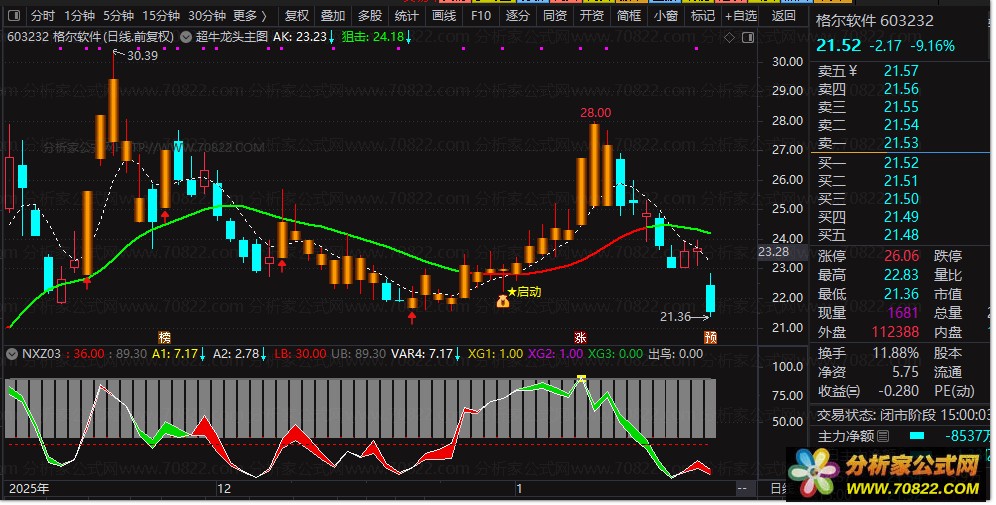Click the 净资 value 5.75
Viewport: 996px width, 505px height.
(905, 372)
